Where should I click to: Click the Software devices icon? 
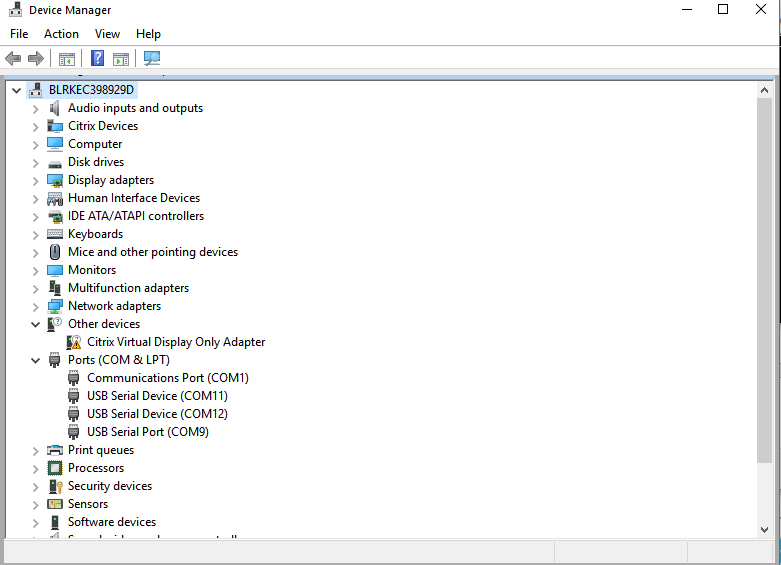pos(55,522)
